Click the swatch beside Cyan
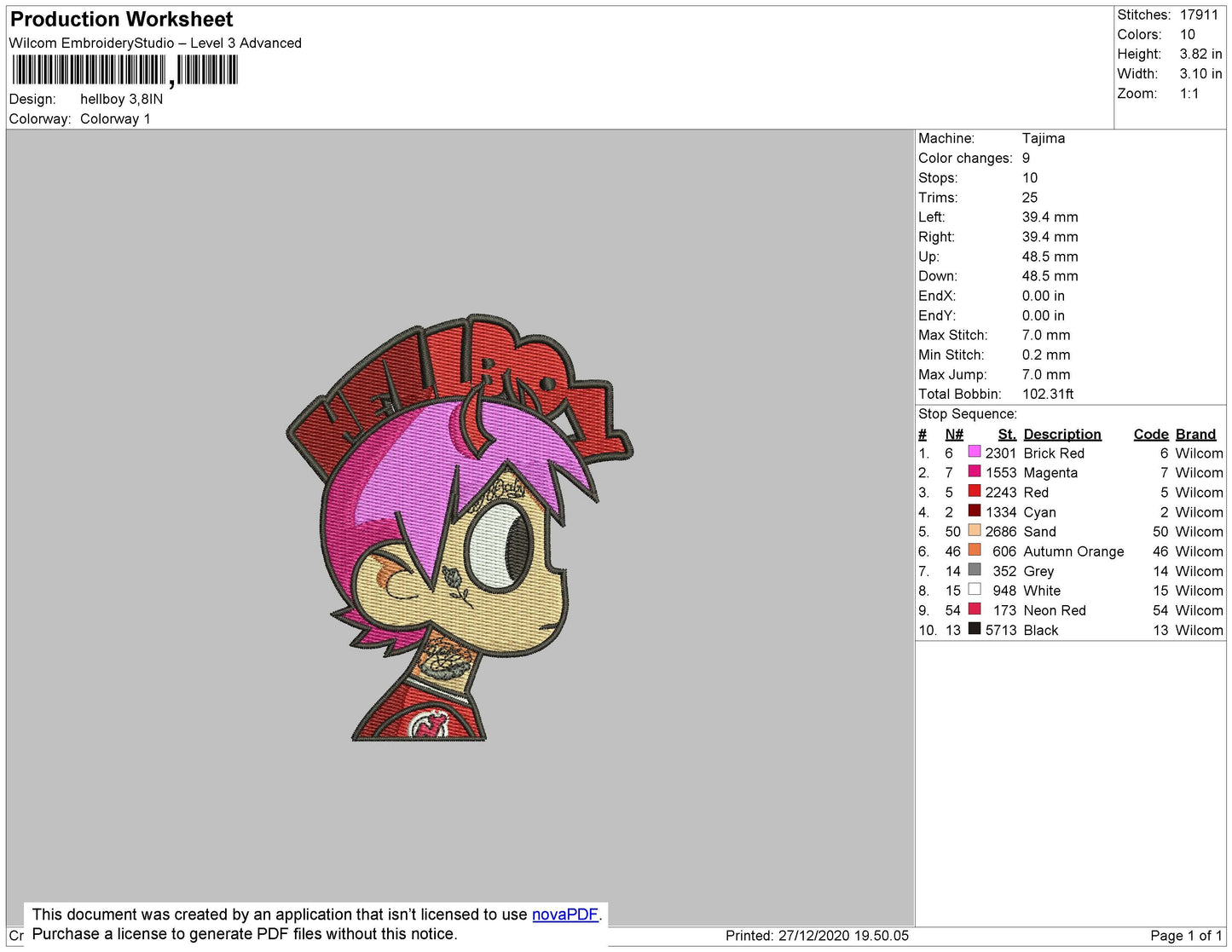Viewport: 1232px width, 952px height. click(975, 511)
